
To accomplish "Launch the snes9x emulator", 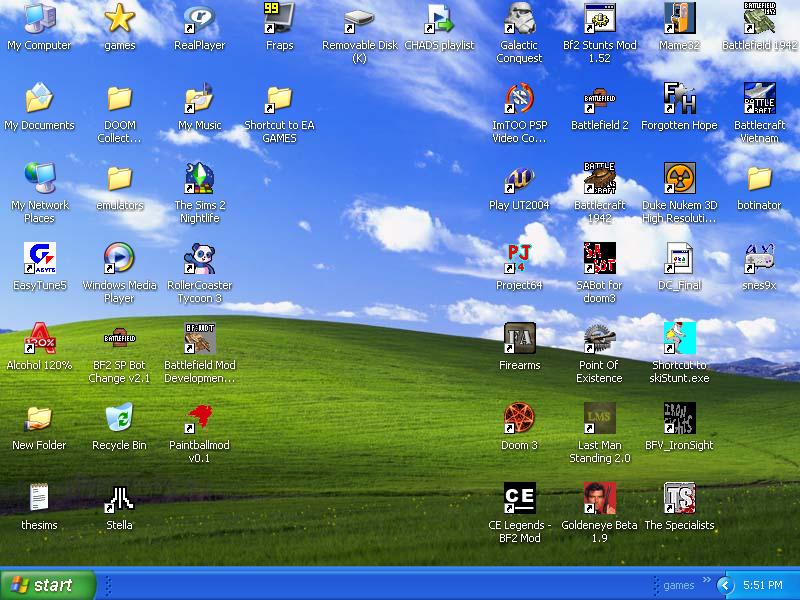I will click(759, 260).
